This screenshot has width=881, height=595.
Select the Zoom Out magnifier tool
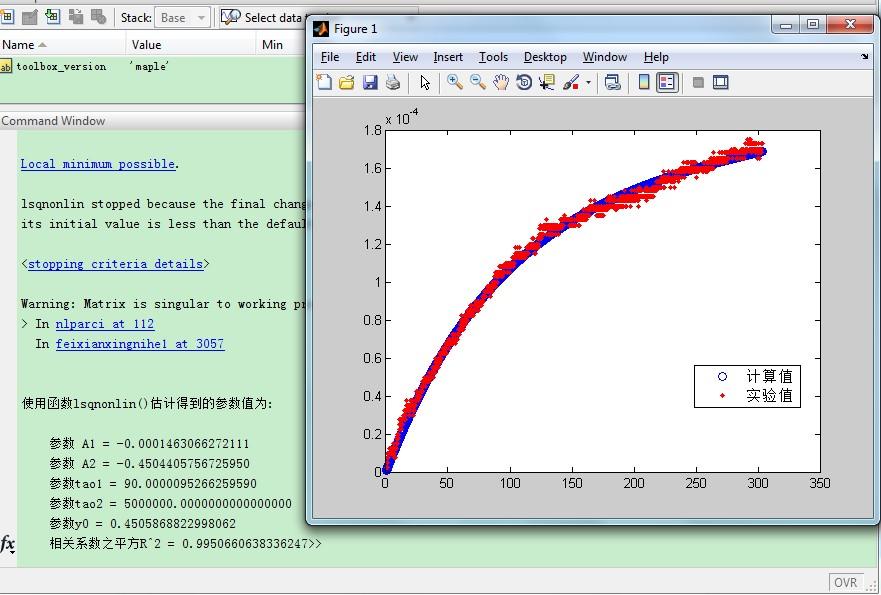point(478,83)
